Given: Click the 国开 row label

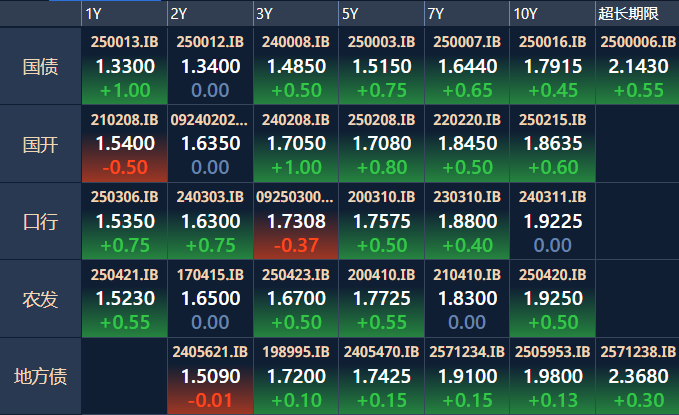Looking at the screenshot, I should click(40, 144).
